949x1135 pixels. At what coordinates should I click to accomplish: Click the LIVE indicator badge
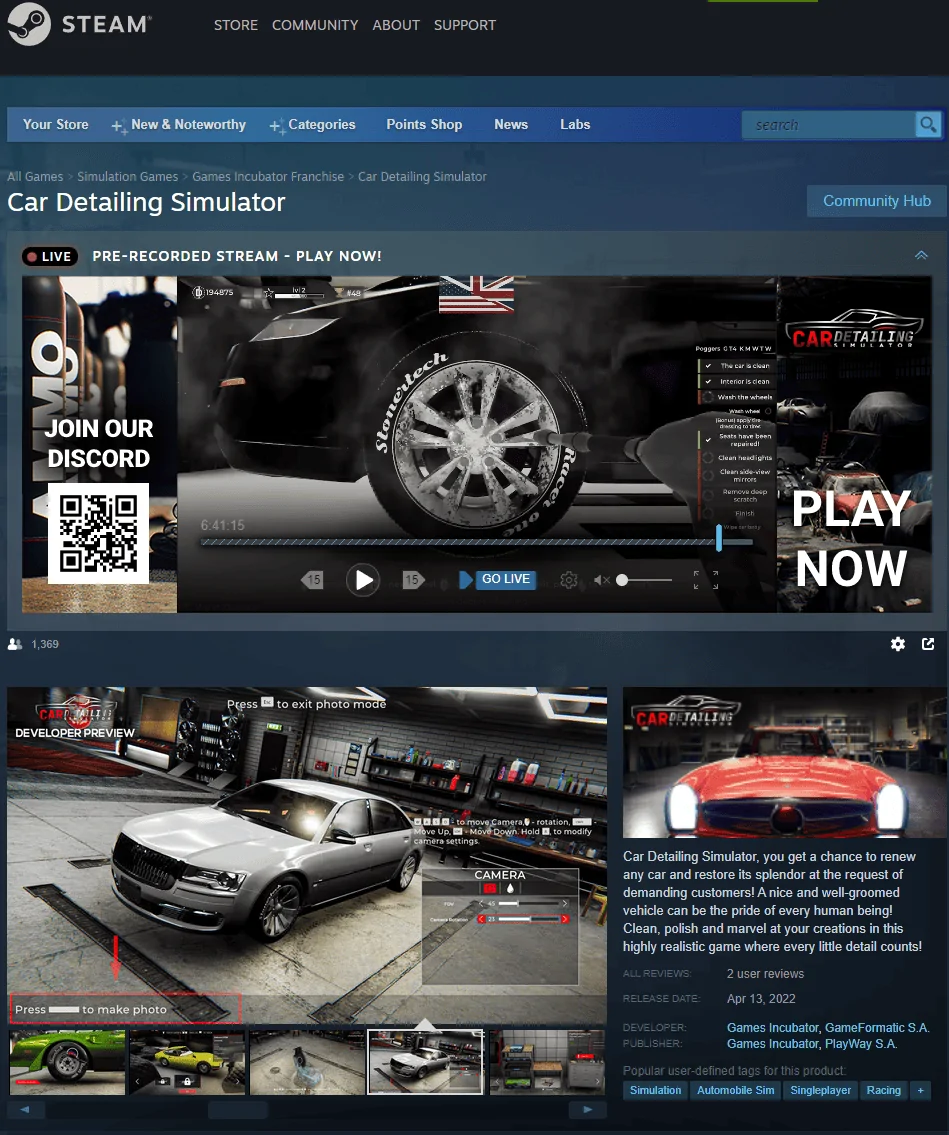[50, 256]
